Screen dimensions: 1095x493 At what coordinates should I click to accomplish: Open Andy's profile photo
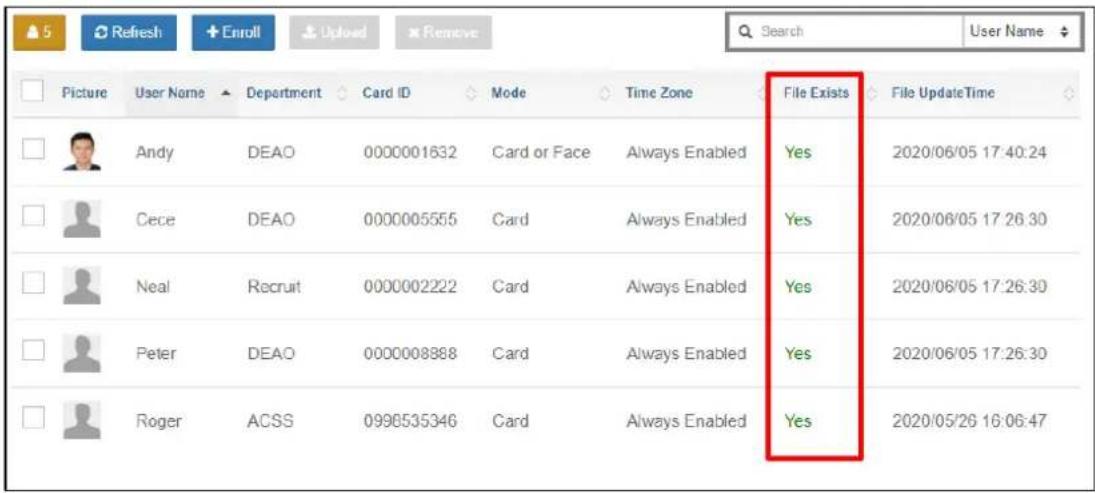(x=82, y=152)
